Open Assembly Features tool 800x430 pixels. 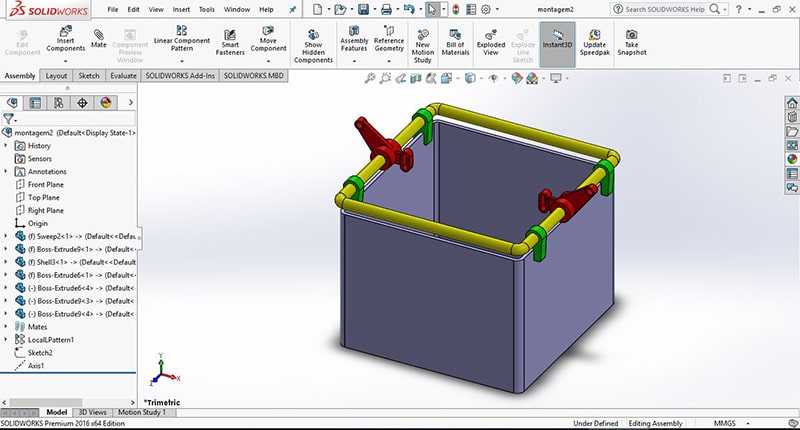tap(354, 39)
